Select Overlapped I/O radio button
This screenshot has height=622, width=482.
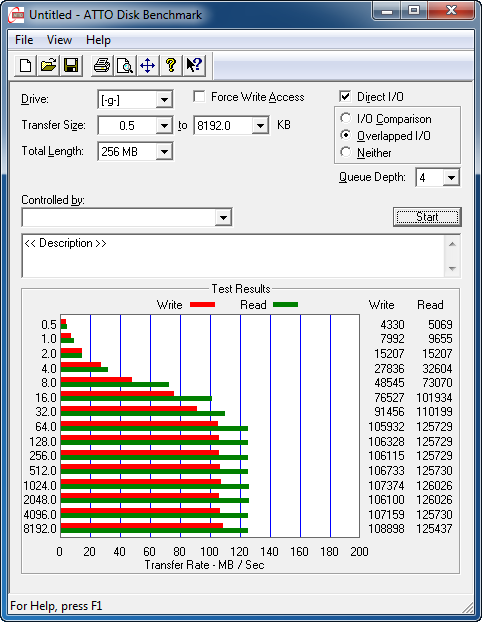[x=346, y=135]
